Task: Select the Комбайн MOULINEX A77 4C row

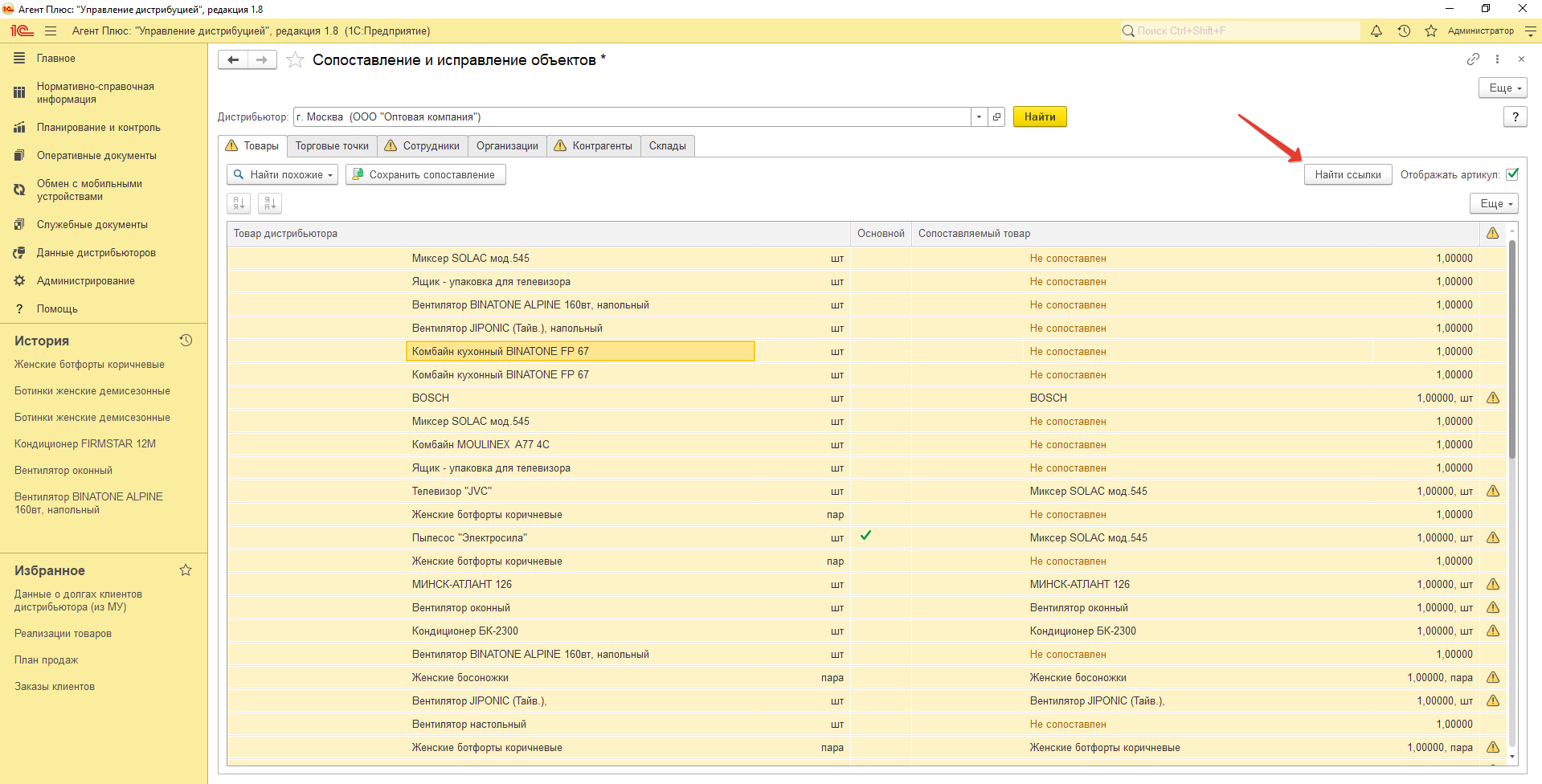Action: click(867, 444)
